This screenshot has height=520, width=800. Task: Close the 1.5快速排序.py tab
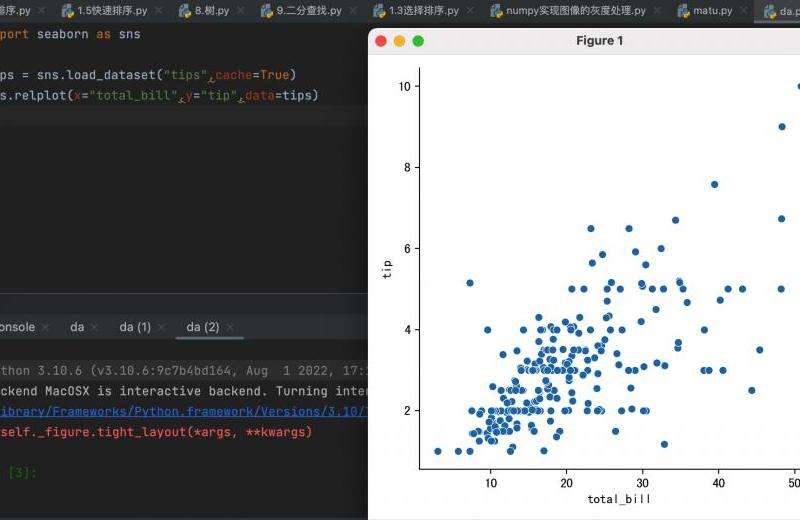[x=158, y=11]
